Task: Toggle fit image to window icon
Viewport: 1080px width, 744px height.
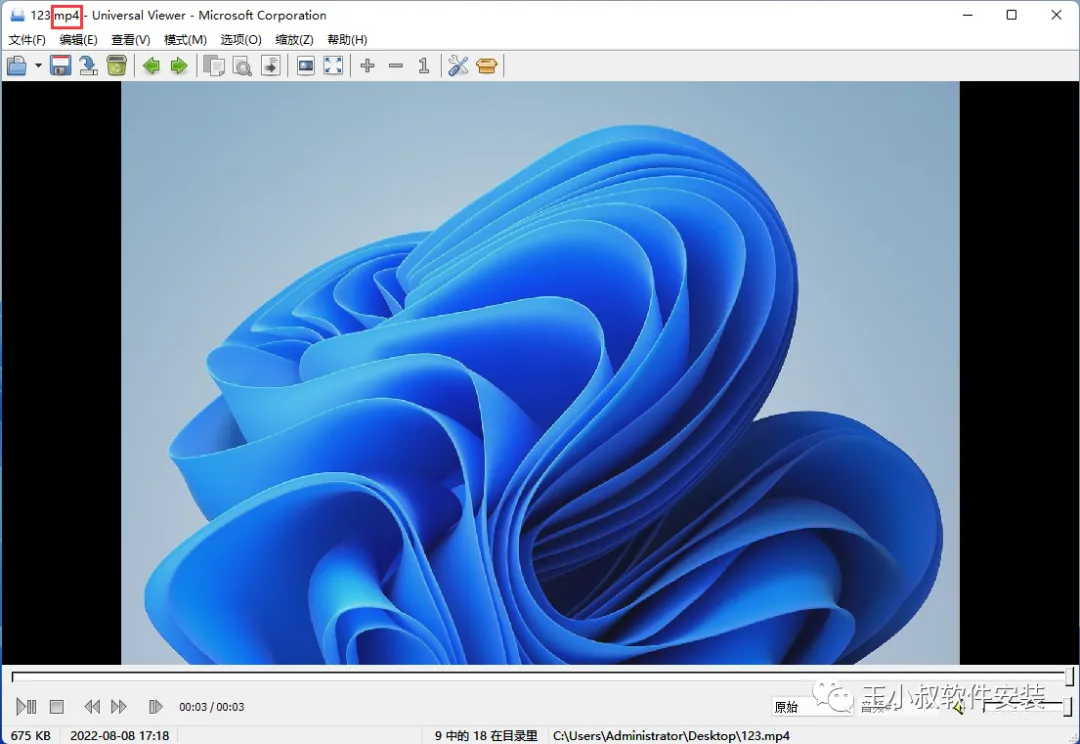Action: 305,66
